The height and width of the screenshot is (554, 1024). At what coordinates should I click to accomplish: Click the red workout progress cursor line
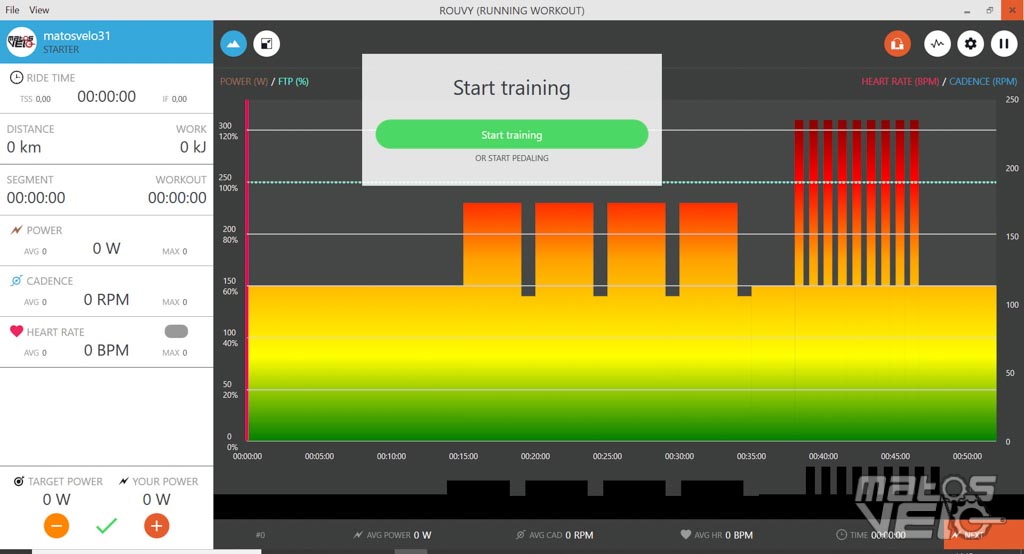pos(247,270)
